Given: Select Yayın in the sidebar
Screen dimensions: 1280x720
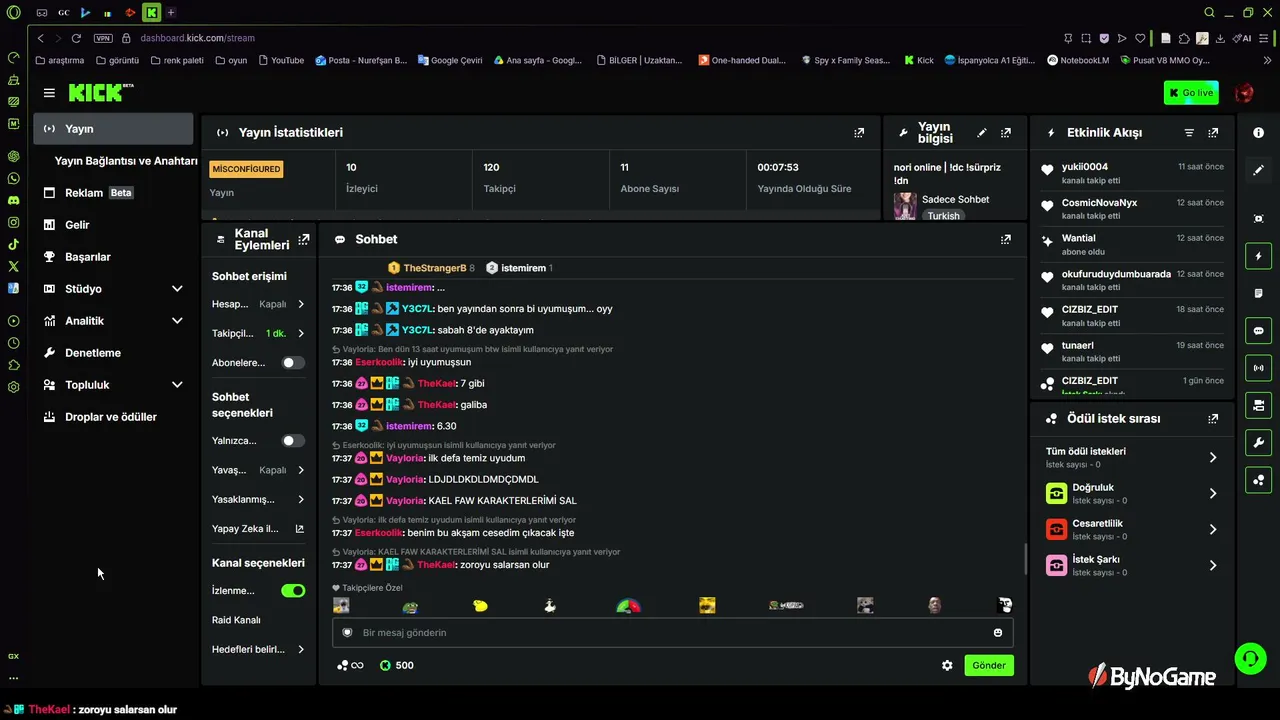Looking at the screenshot, I should (114, 129).
